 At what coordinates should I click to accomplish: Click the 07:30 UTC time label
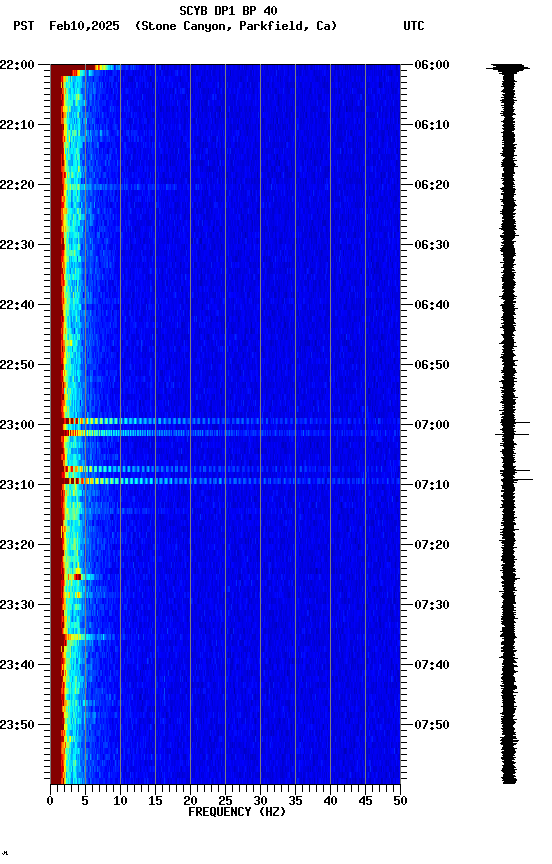click(432, 606)
